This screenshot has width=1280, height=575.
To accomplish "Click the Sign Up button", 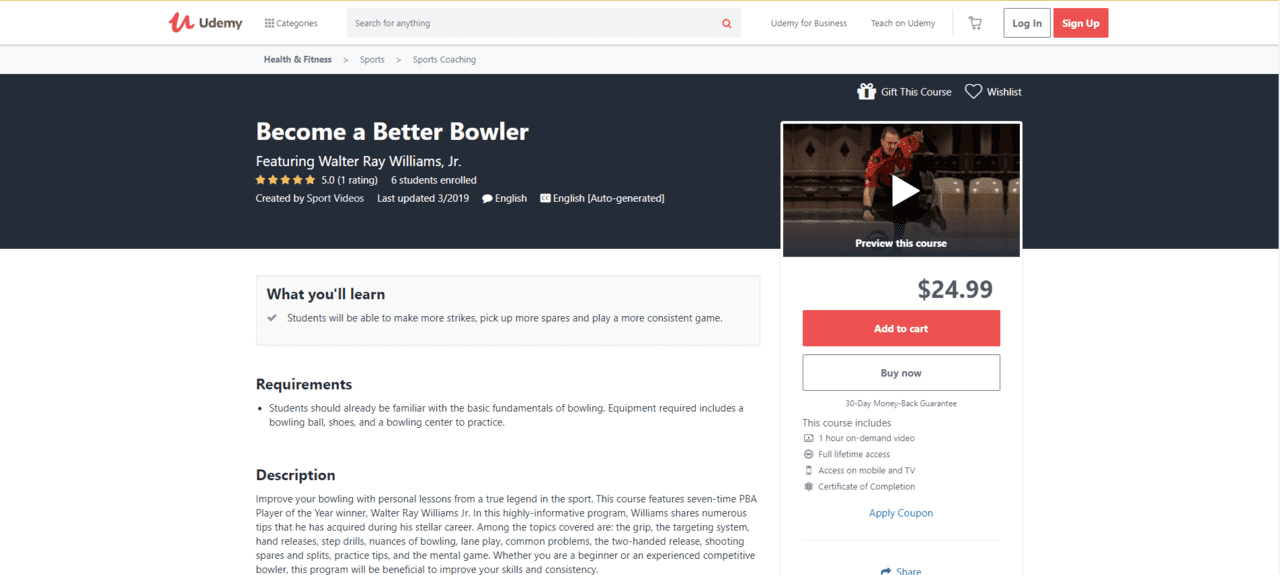I will click(x=1081, y=23).
